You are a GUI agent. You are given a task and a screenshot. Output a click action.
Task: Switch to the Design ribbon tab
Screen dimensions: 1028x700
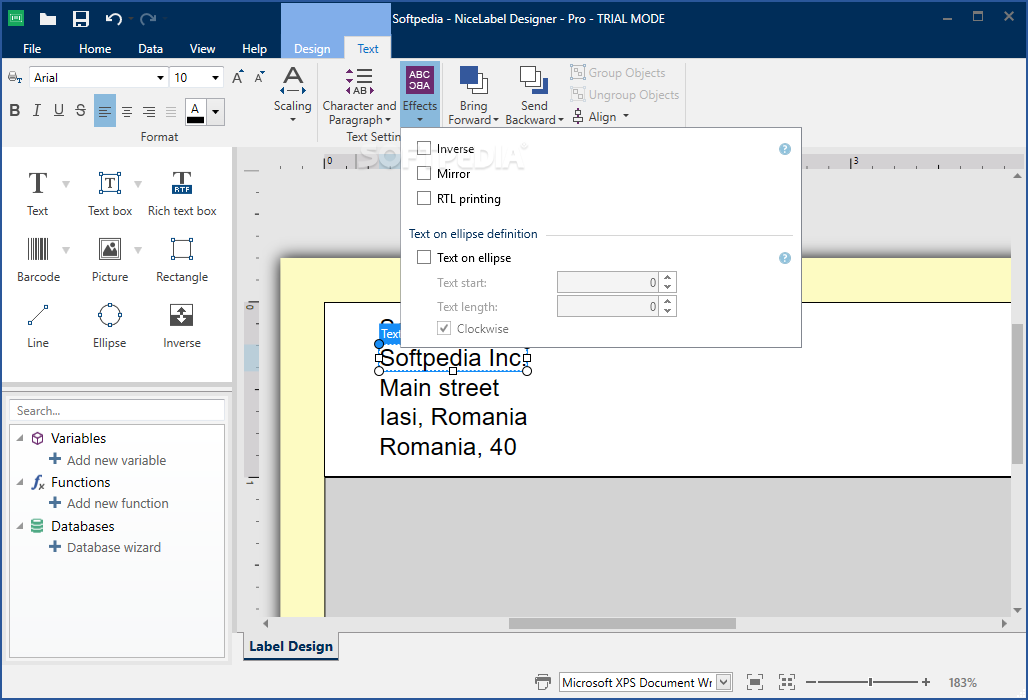click(x=312, y=49)
